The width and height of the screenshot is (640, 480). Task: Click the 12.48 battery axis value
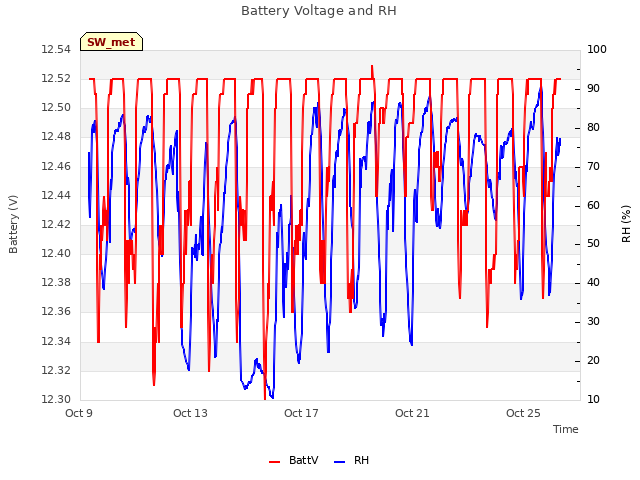tap(56, 137)
